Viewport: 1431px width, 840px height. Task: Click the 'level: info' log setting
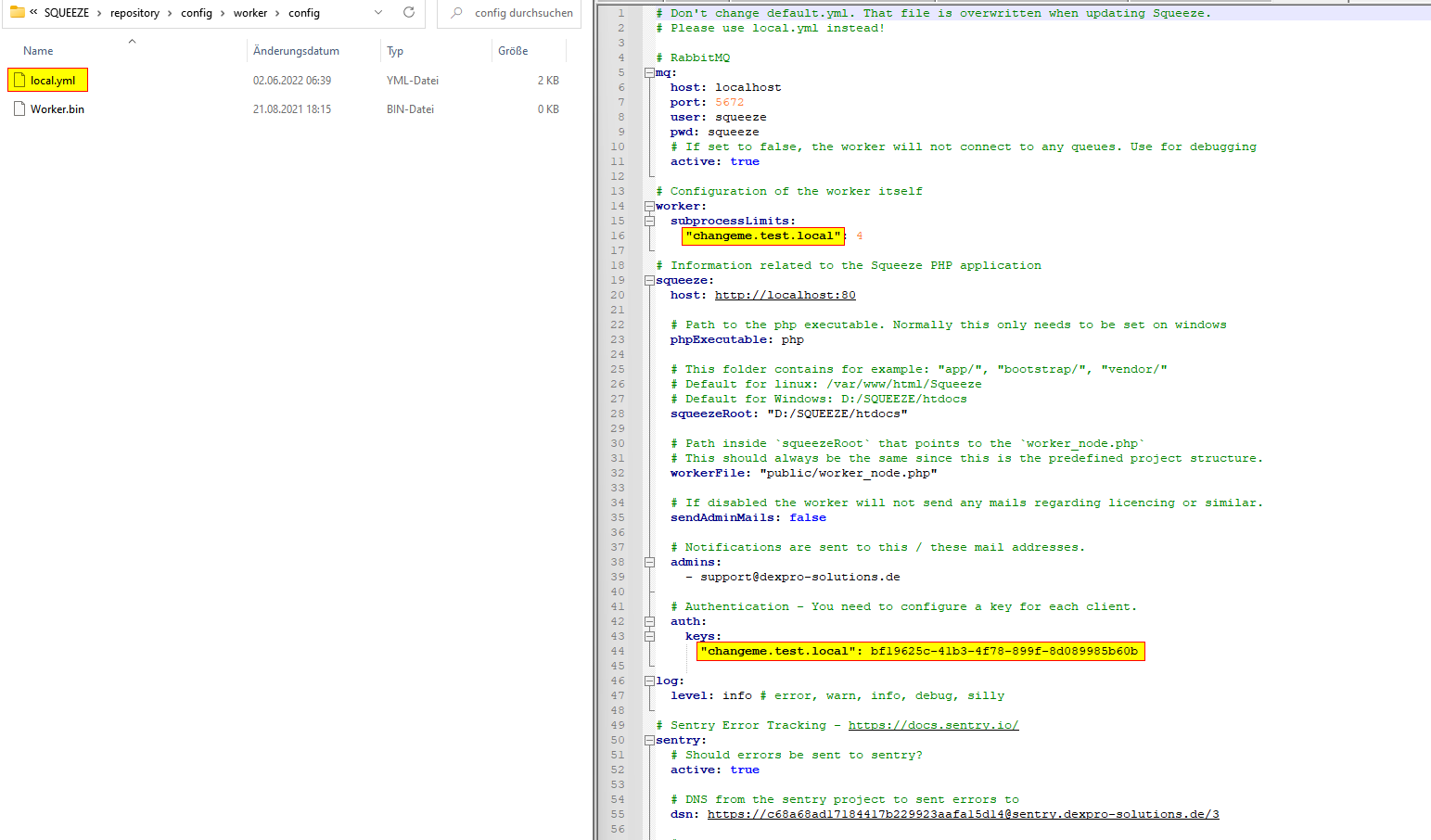click(710, 695)
